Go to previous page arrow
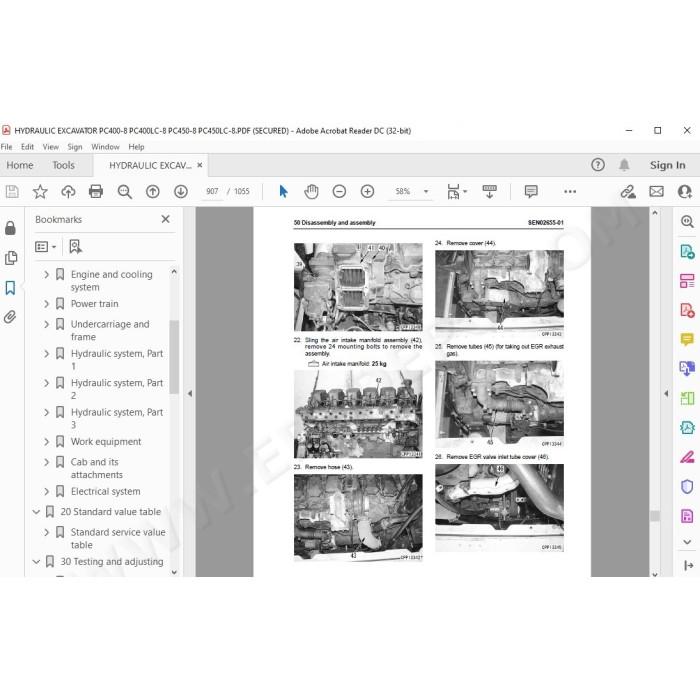Screen dimensions: 700x700 coord(153,192)
